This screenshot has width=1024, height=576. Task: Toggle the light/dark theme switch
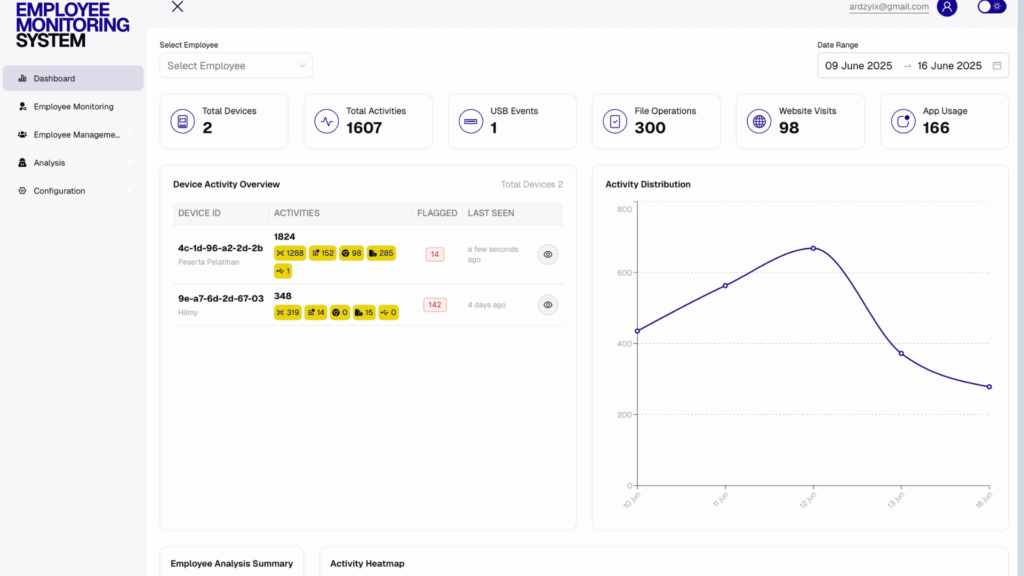point(991,7)
